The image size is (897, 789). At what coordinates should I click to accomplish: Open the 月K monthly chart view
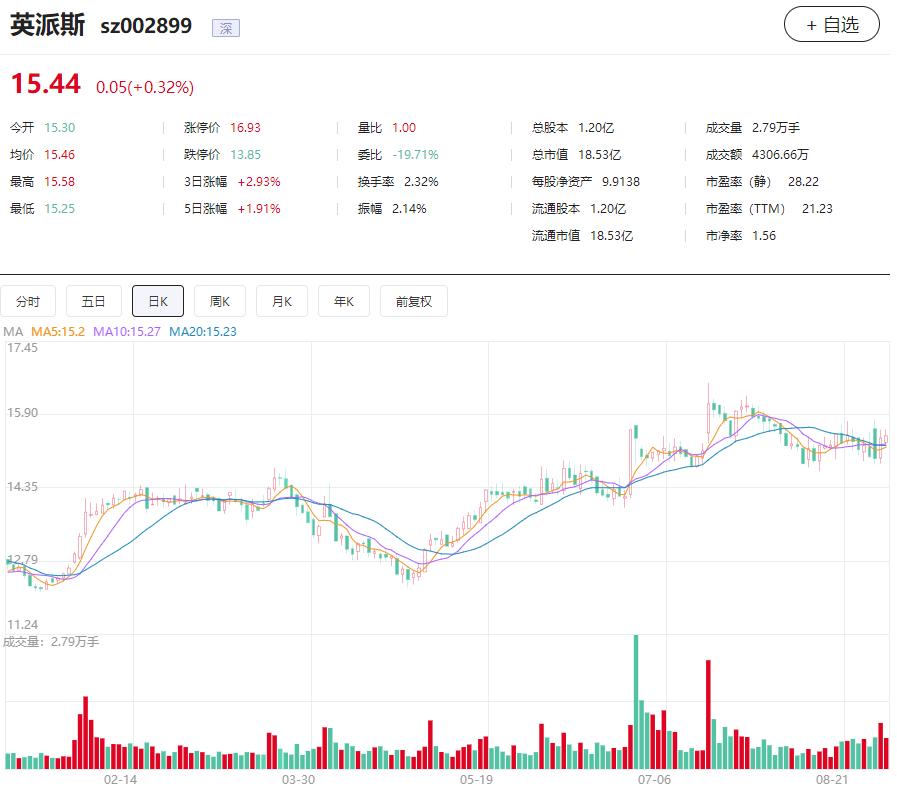point(283,300)
